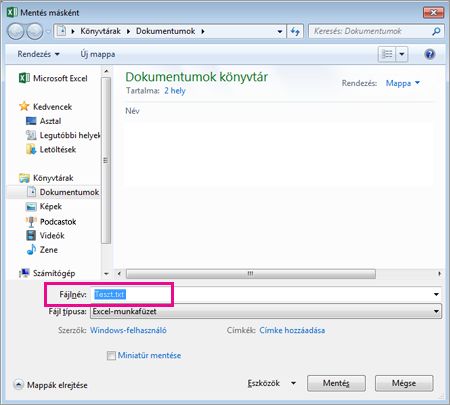The height and width of the screenshot is (405, 450).
Task: Open the Fájlnév dropdown arrow
Action: pos(436,294)
